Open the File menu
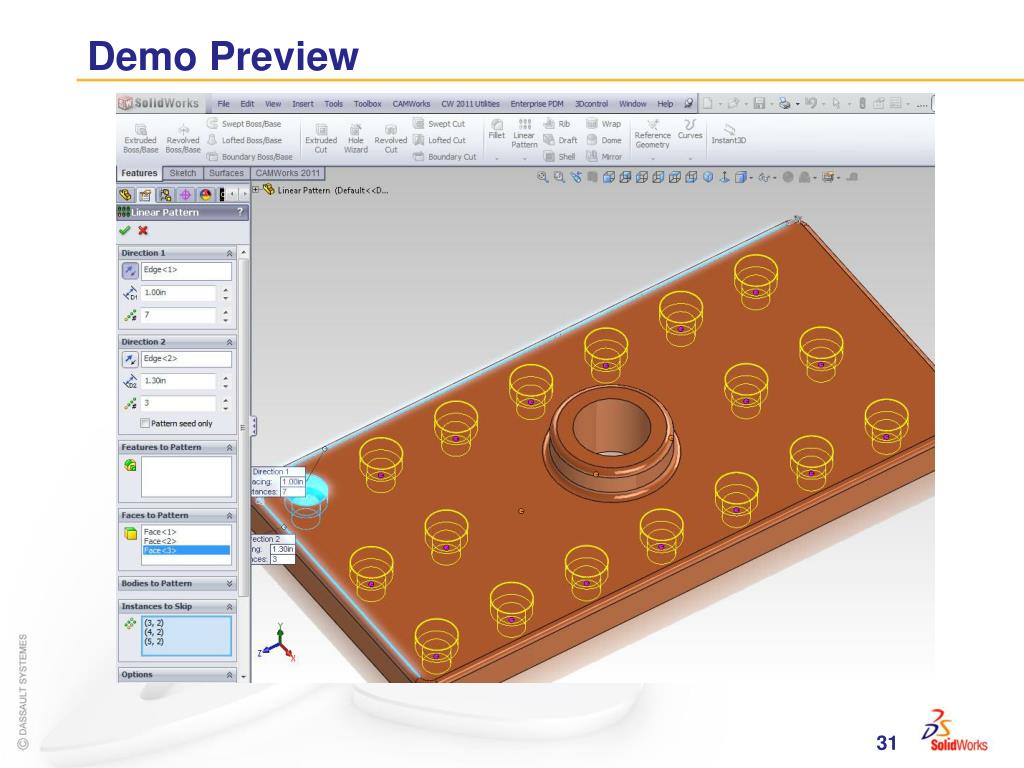The width and height of the screenshot is (1024, 768). (x=223, y=104)
